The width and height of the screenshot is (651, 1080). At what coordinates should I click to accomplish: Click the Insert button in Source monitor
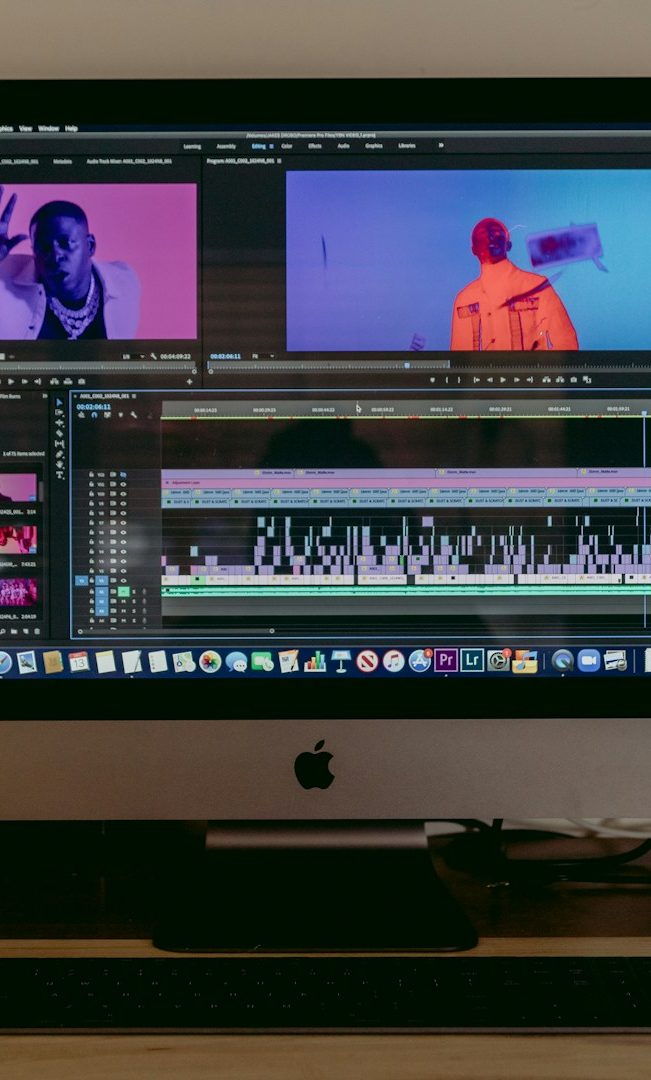(x=54, y=381)
